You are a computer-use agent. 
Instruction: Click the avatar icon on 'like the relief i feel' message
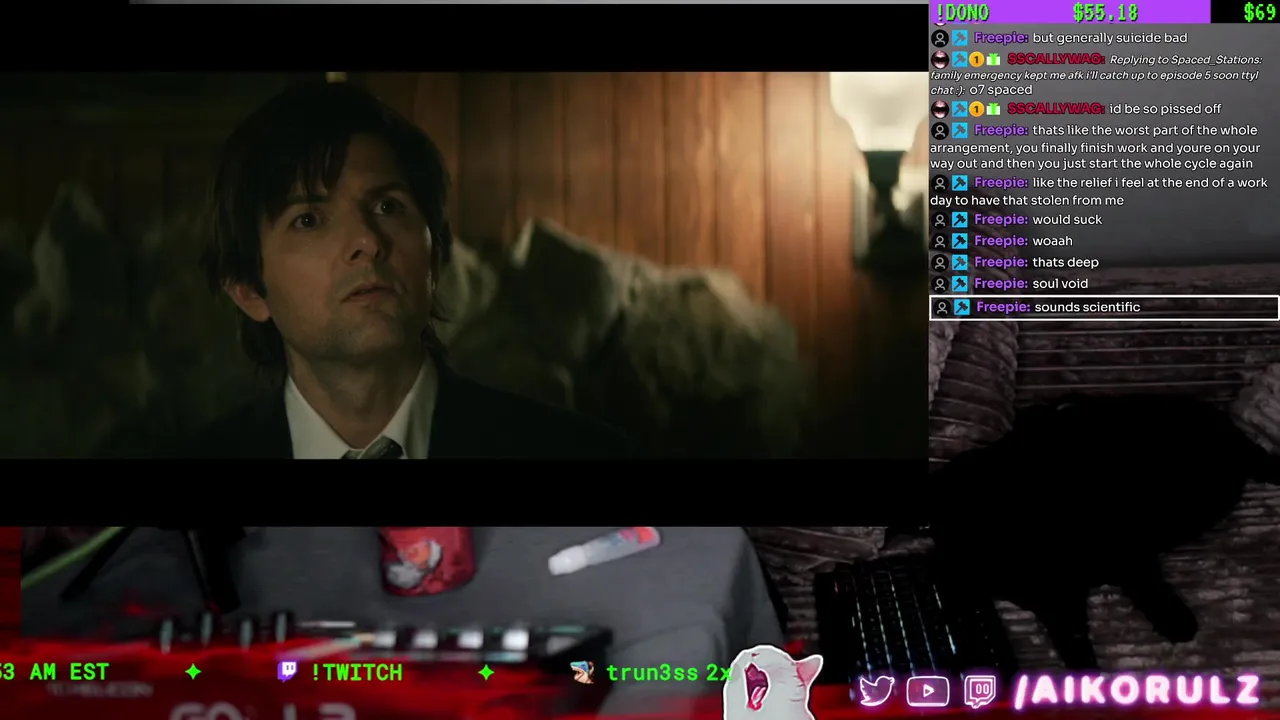[x=939, y=183]
